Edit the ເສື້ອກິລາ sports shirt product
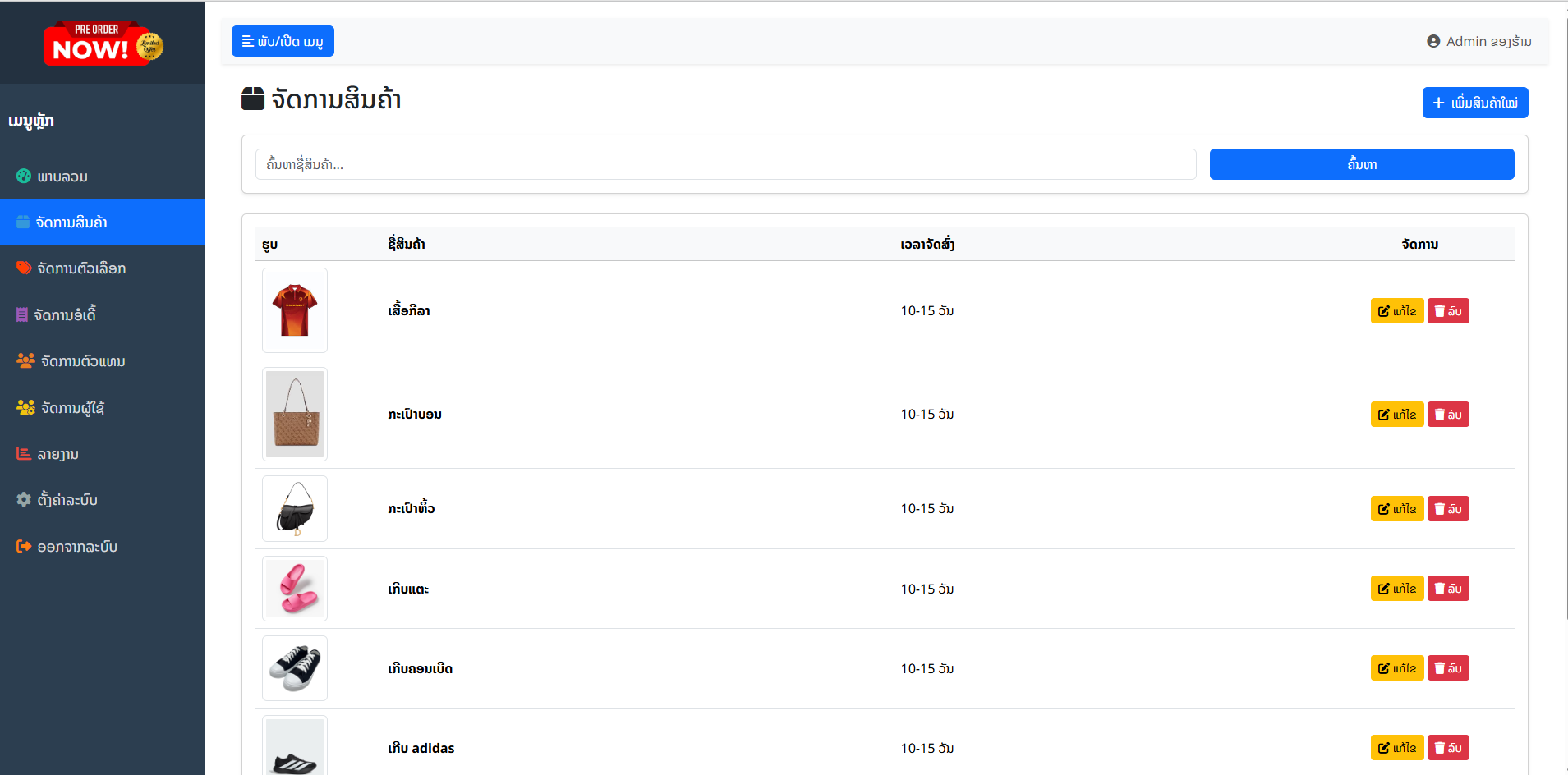Viewport: 1568px width, 775px height. pos(1396,311)
